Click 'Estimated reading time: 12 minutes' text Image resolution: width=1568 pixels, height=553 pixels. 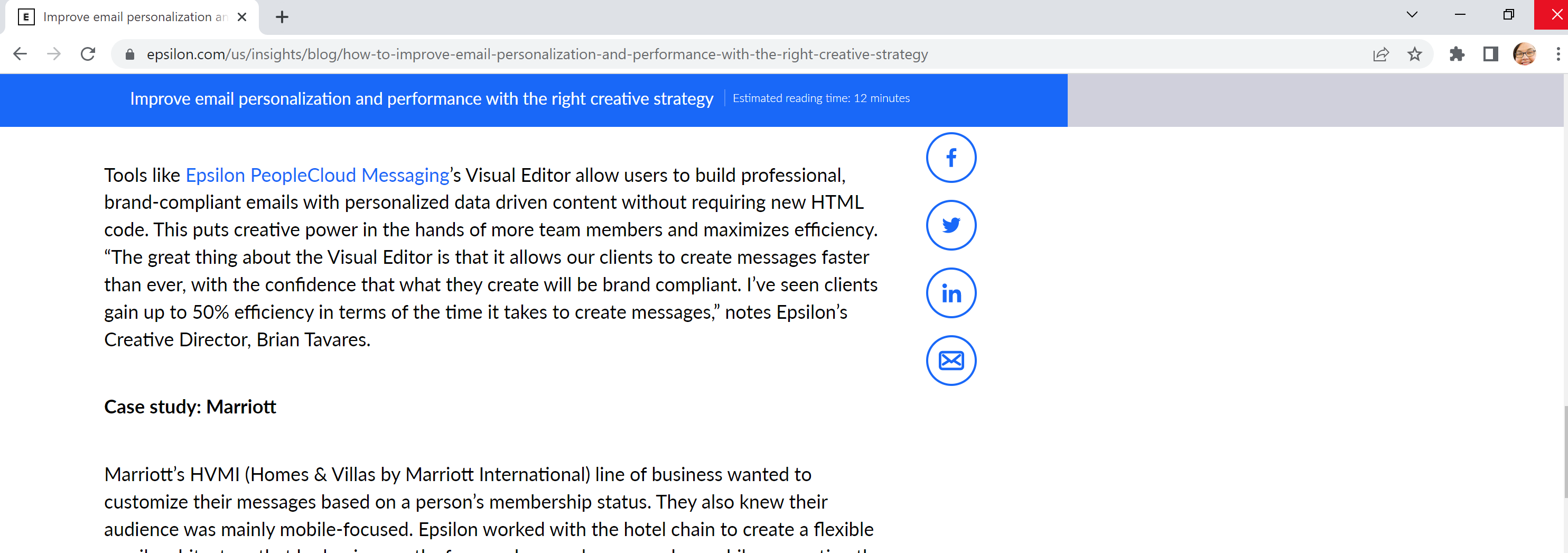tap(820, 98)
